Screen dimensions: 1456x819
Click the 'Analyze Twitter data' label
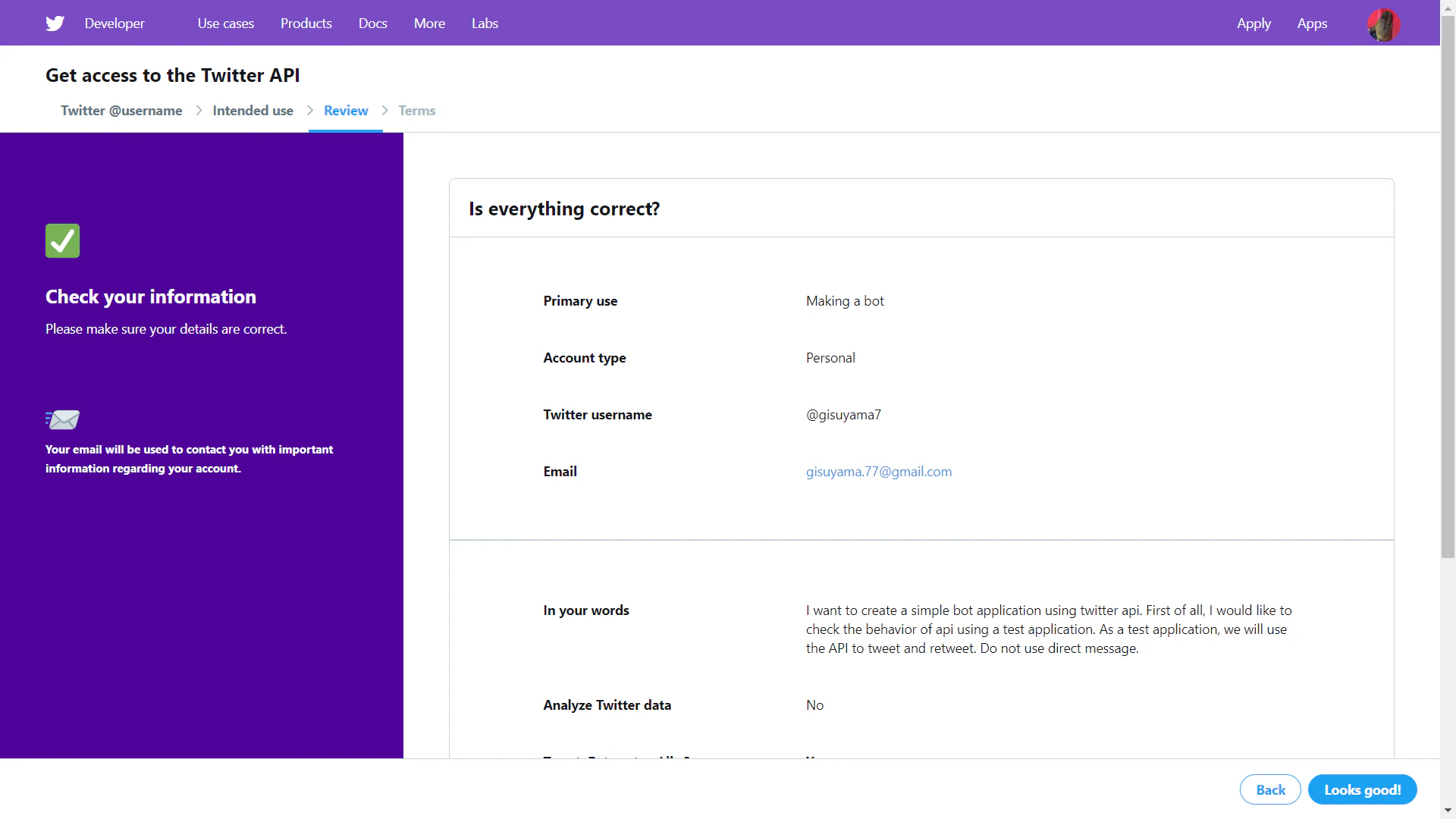tap(607, 705)
